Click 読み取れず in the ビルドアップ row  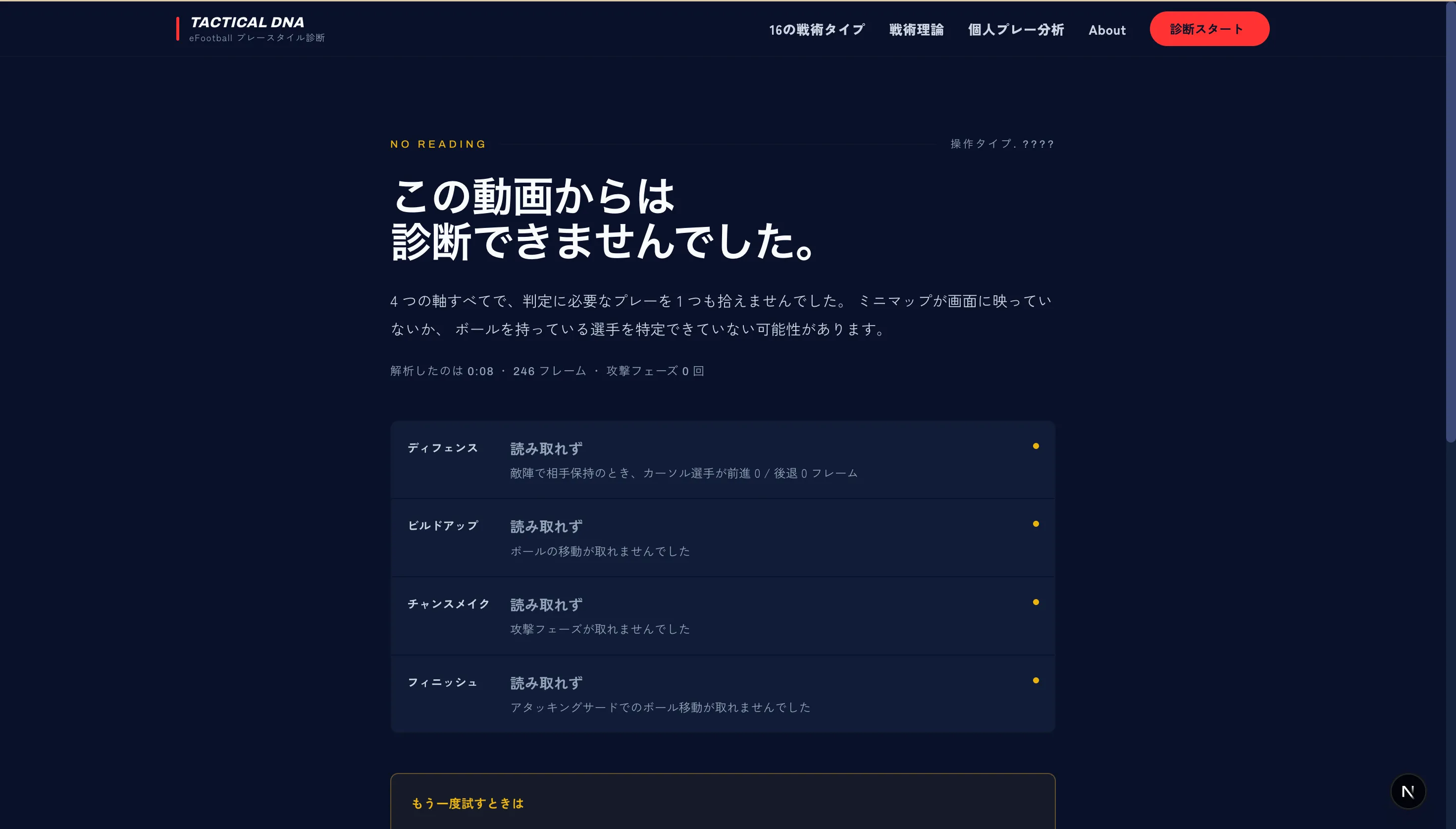click(546, 527)
